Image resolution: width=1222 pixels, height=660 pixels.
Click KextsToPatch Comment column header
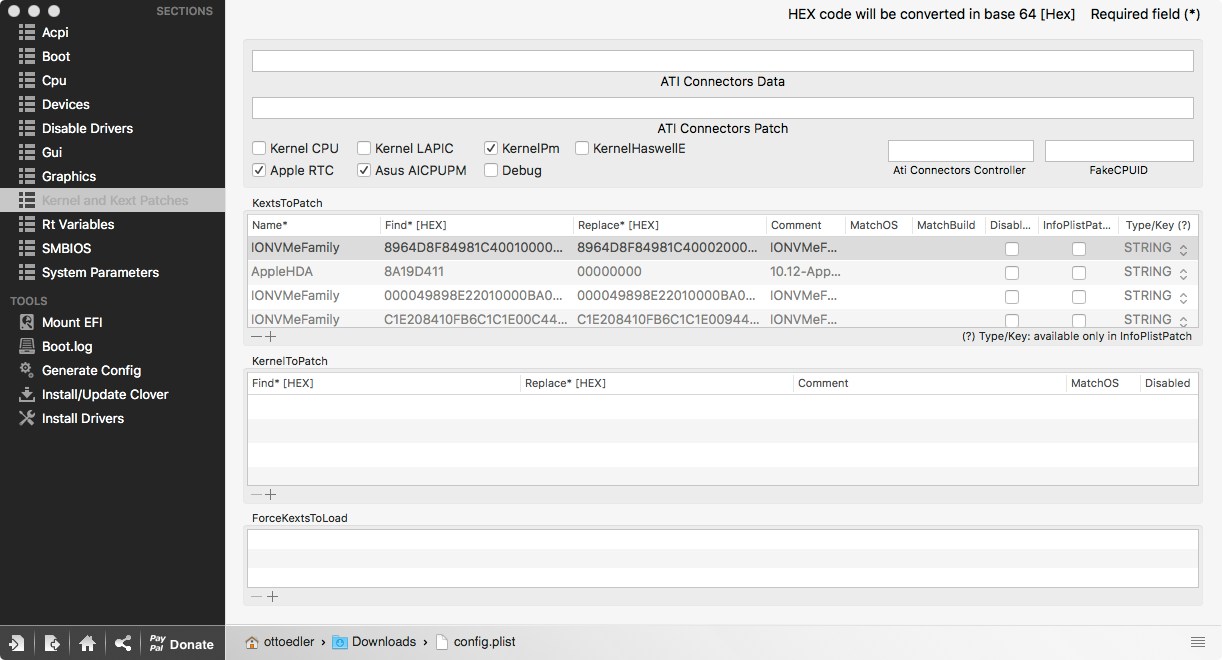pos(806,225)
